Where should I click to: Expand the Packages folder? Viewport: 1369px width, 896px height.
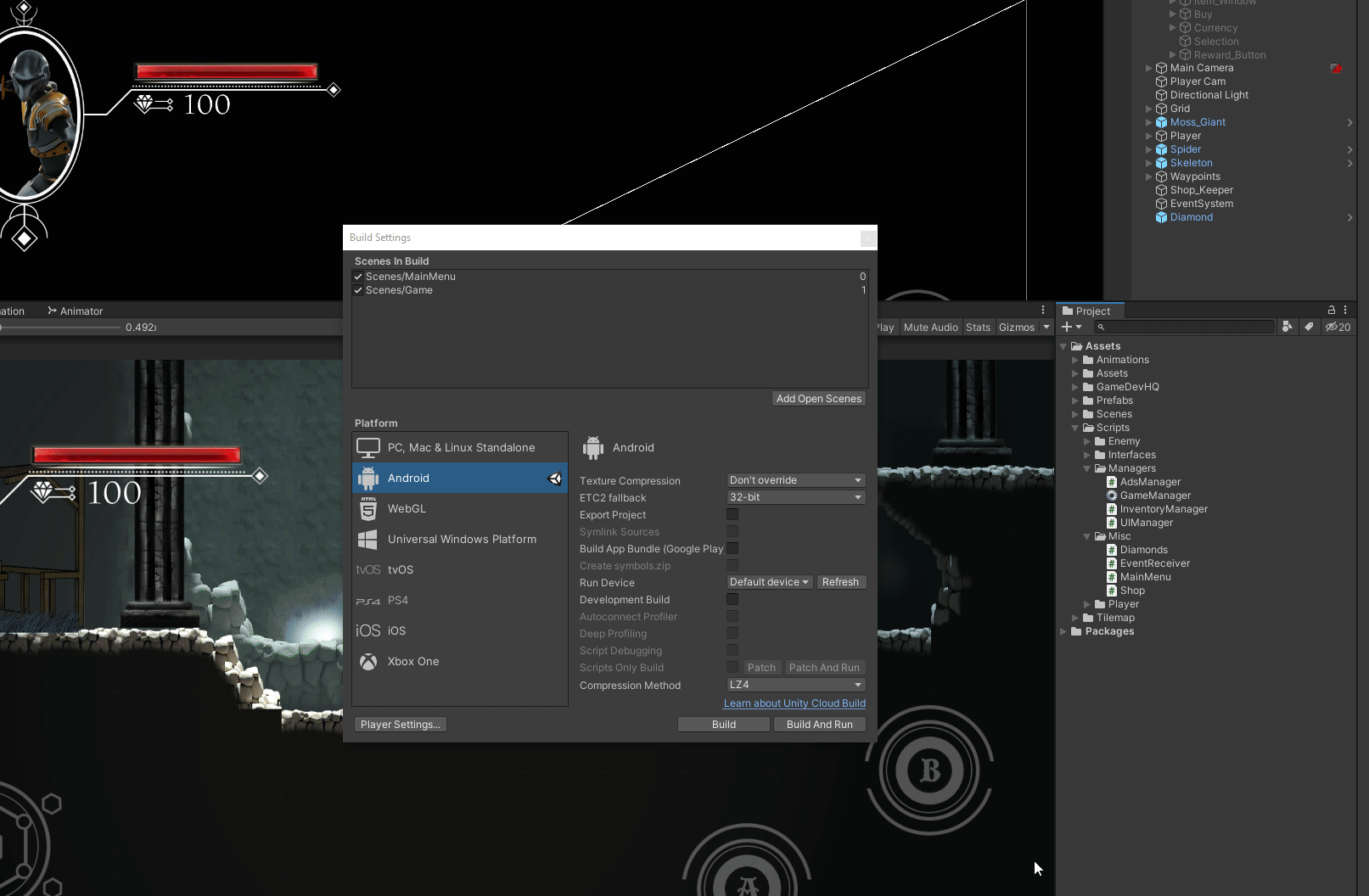click(1063, 631)
